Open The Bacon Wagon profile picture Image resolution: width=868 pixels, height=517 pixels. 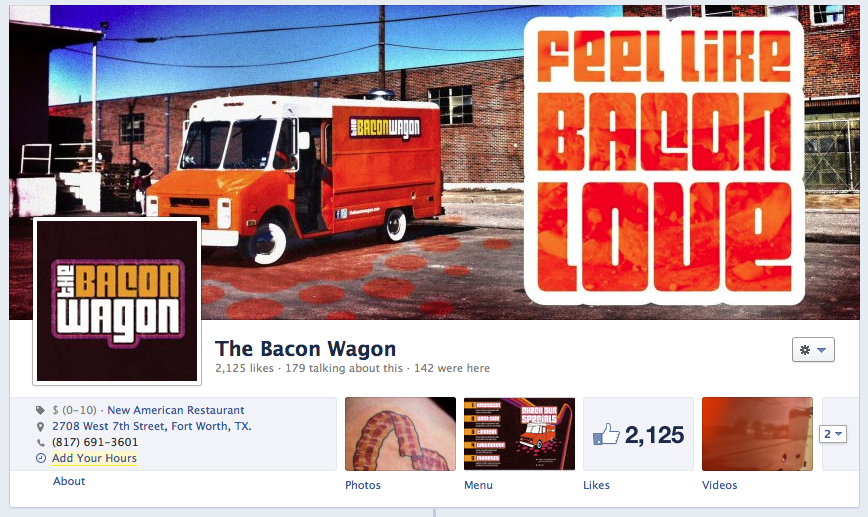117,301
